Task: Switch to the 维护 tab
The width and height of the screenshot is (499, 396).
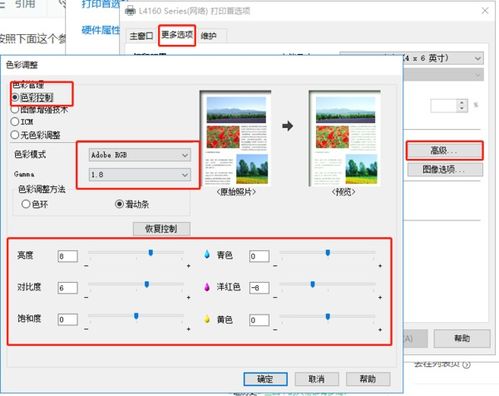Action: (x=209, y=36)
